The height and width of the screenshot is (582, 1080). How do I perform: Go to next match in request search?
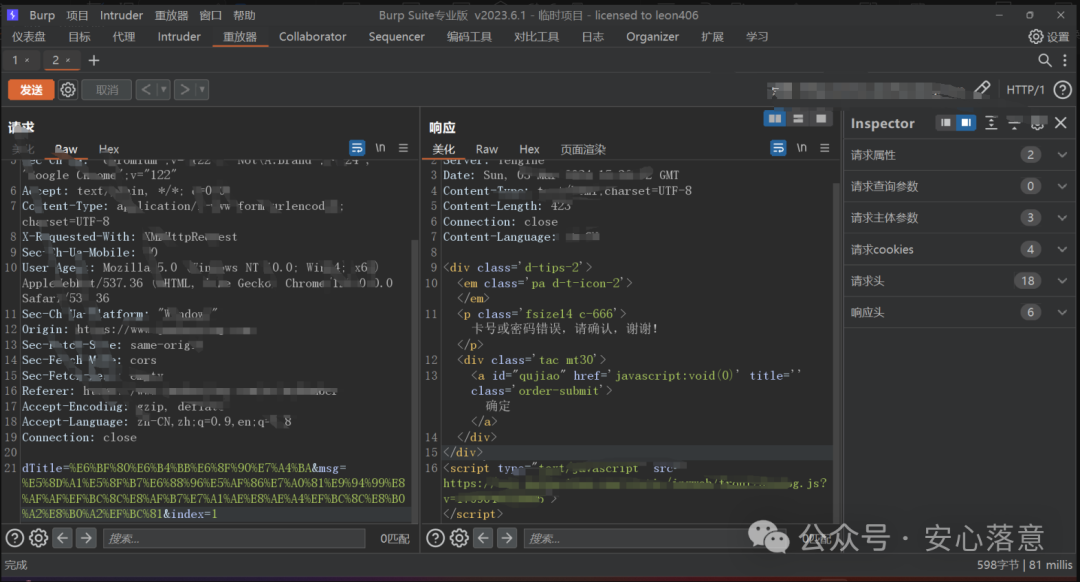pos(86,538)
